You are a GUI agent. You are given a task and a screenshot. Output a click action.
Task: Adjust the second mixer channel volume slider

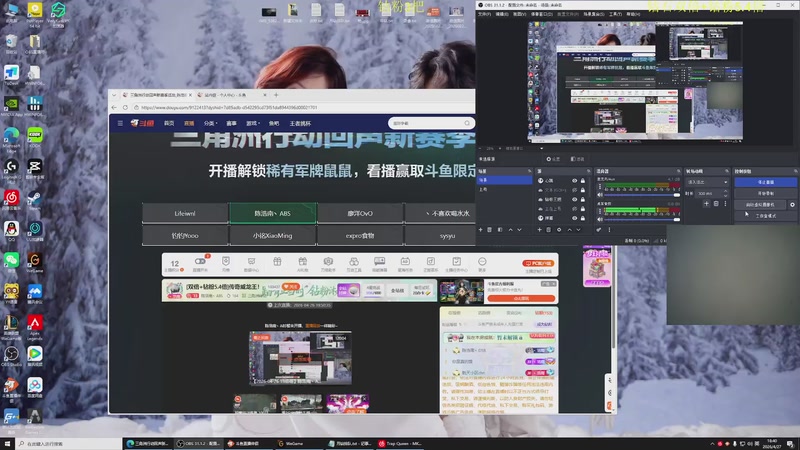pyautogui.click(x=642, y=219)
